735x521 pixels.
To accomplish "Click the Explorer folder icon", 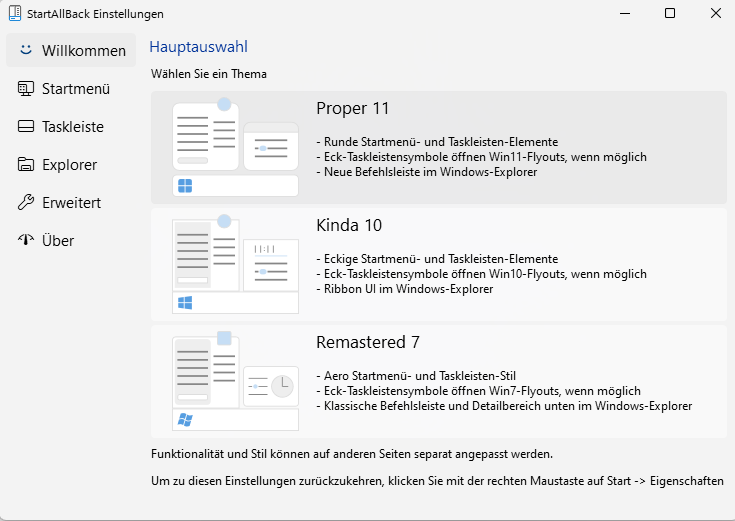I will tap(26, 165).
